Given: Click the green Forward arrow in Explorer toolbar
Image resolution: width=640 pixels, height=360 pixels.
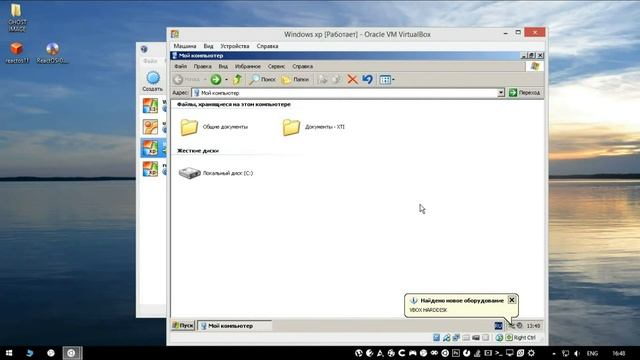Looking at the screenshot, I should coord(216,80).
